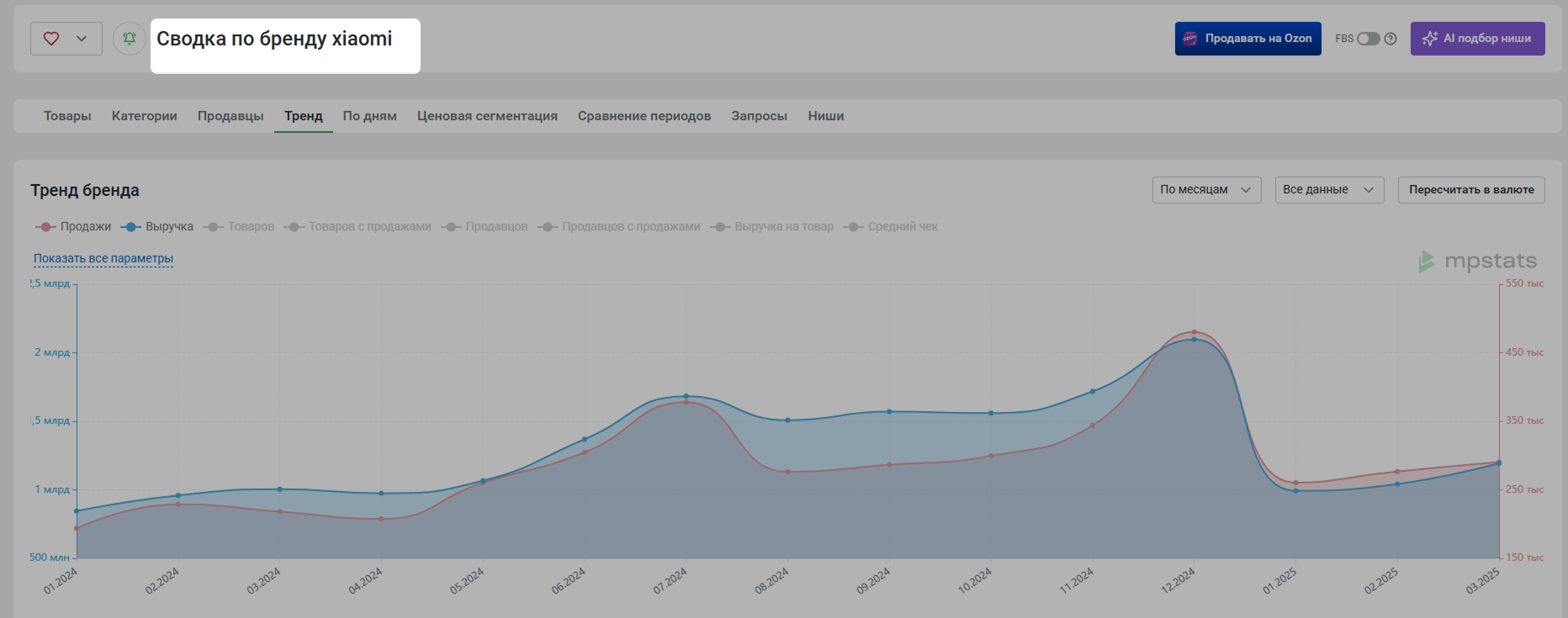
Task: Click the 07.2024 Выручка data point
Action: (x=686, y=396)
